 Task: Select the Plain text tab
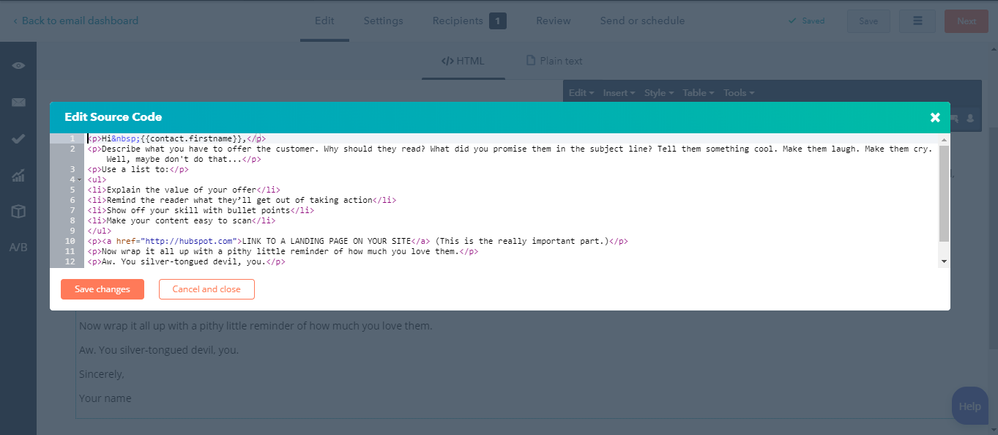554,61
